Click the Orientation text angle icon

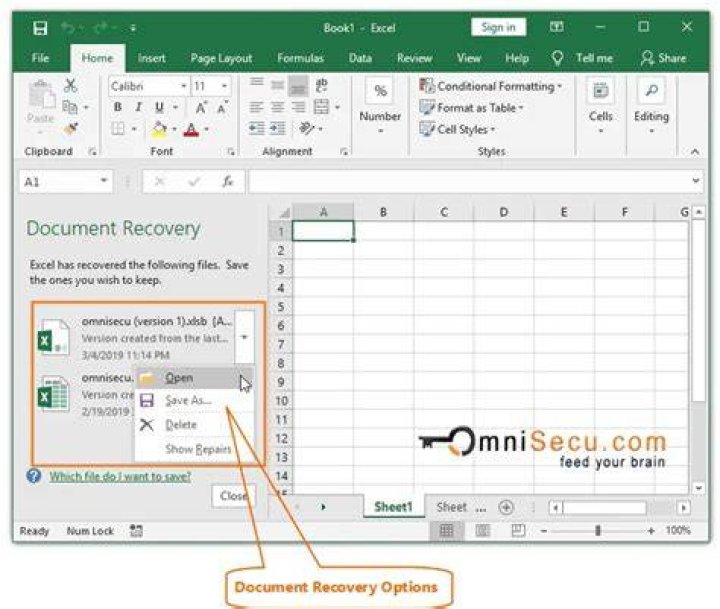[x=306, y=129]
